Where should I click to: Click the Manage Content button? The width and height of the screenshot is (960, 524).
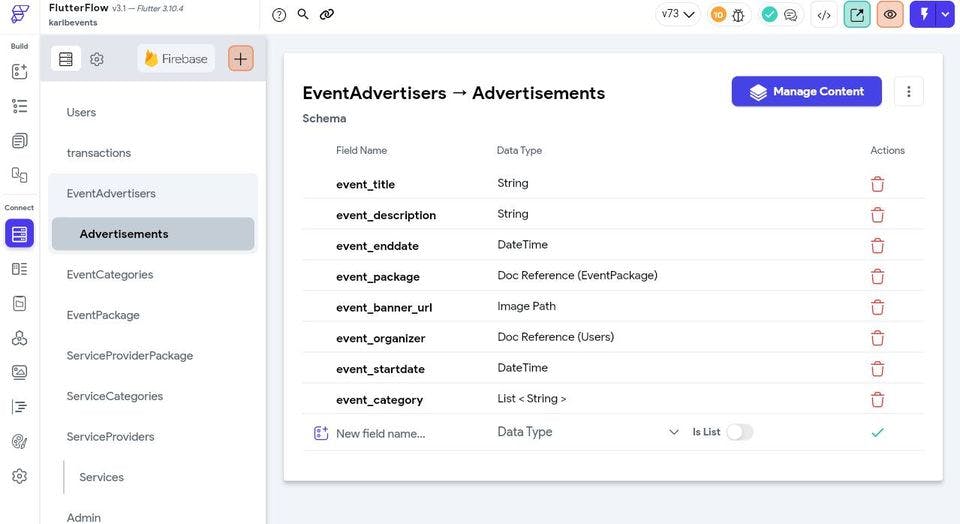tap(806, 91)
